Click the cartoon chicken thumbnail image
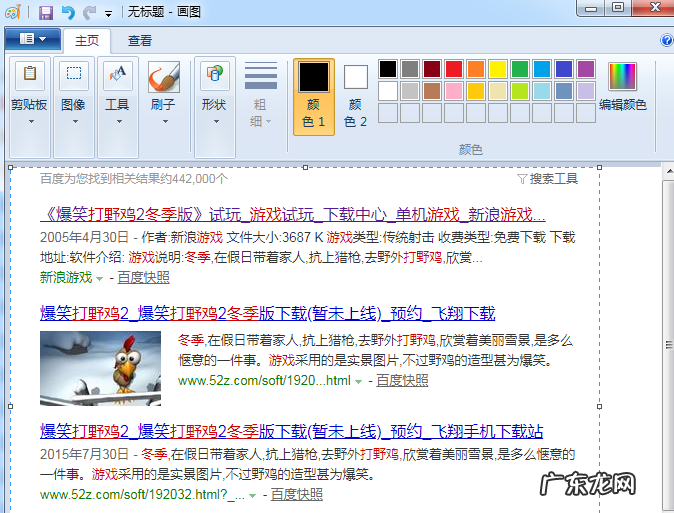 (100, 368)
